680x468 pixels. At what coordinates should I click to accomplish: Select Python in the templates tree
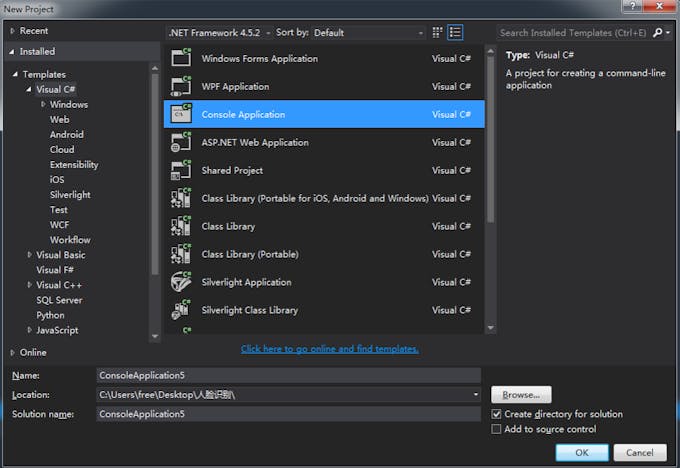[50, 315]
